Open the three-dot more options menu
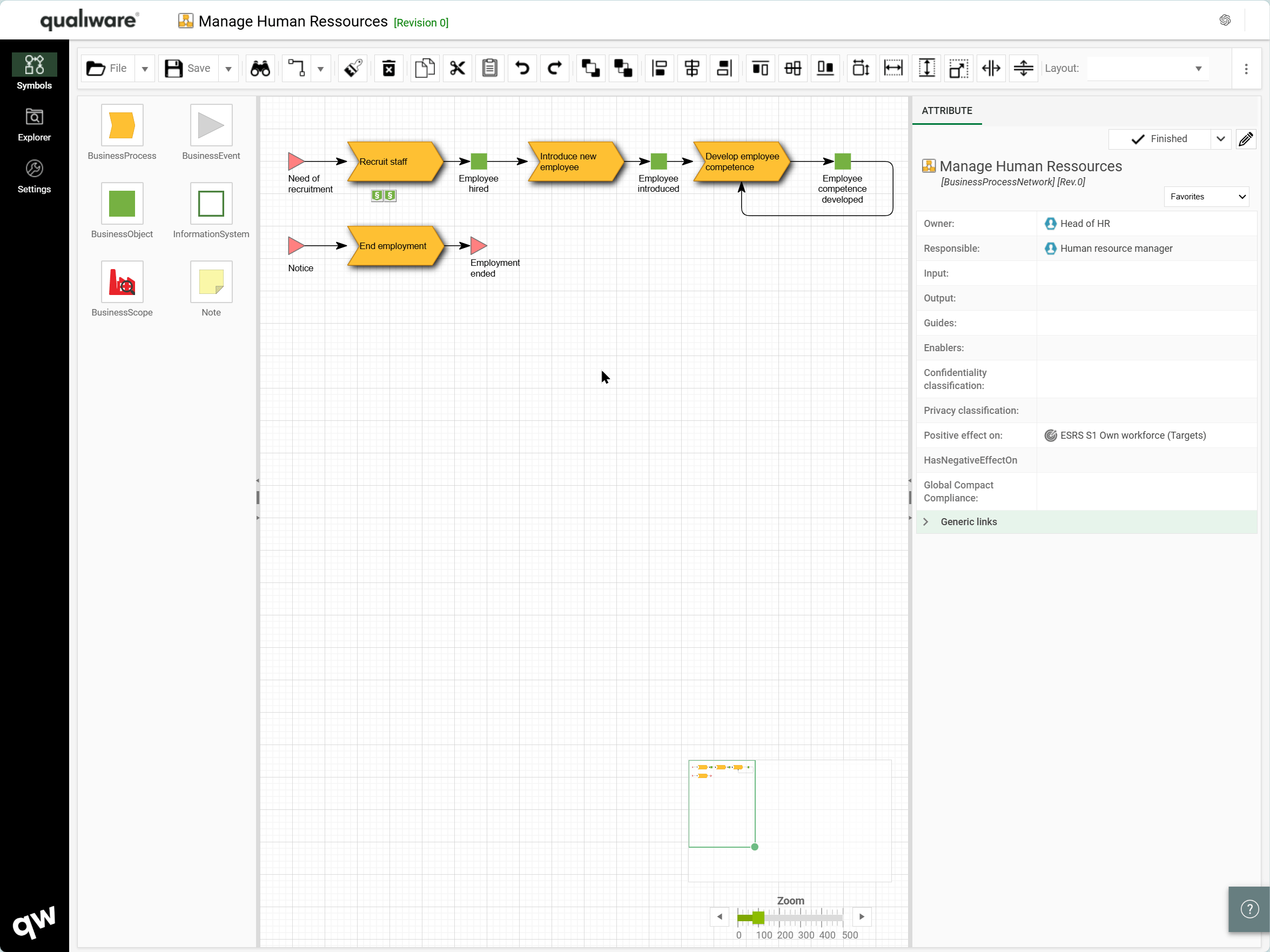The height and width of the screenshot is (952, 1270). click(1246, 69)
